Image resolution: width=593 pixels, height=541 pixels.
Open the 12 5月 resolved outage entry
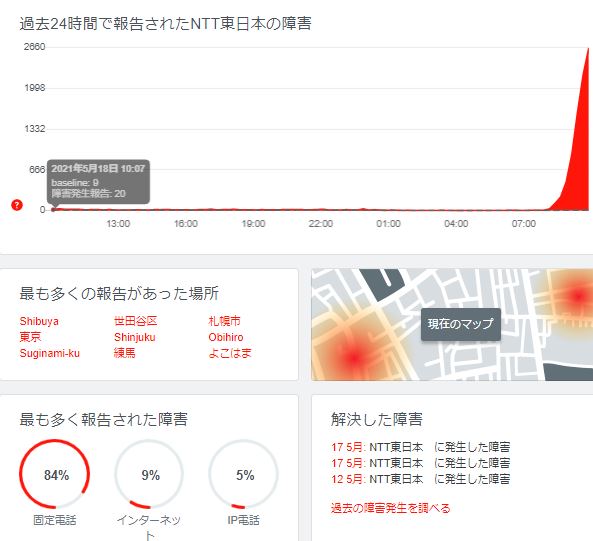[421, 479]
